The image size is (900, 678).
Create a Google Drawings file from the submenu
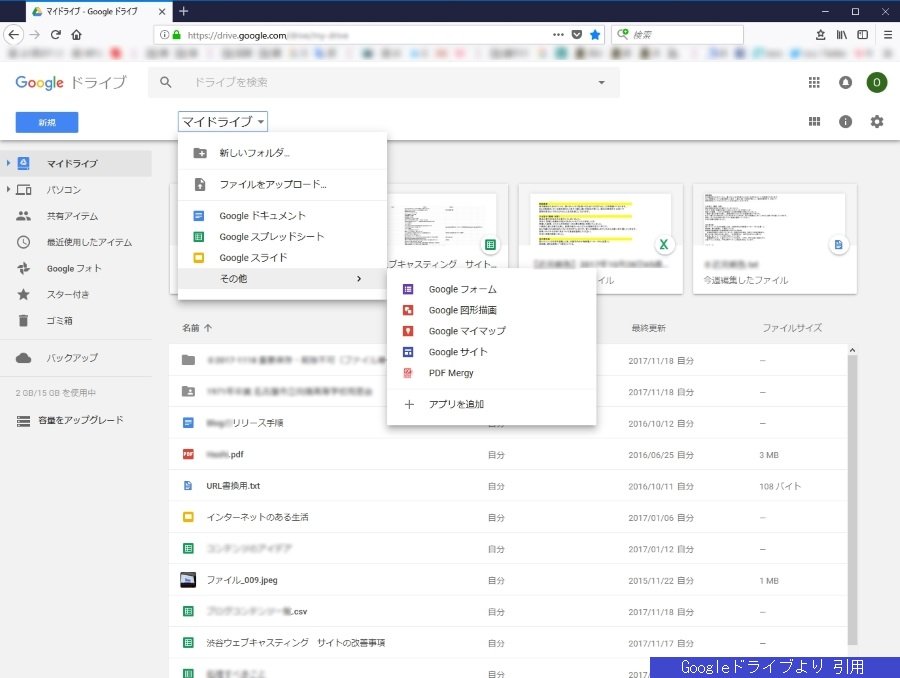491,310
